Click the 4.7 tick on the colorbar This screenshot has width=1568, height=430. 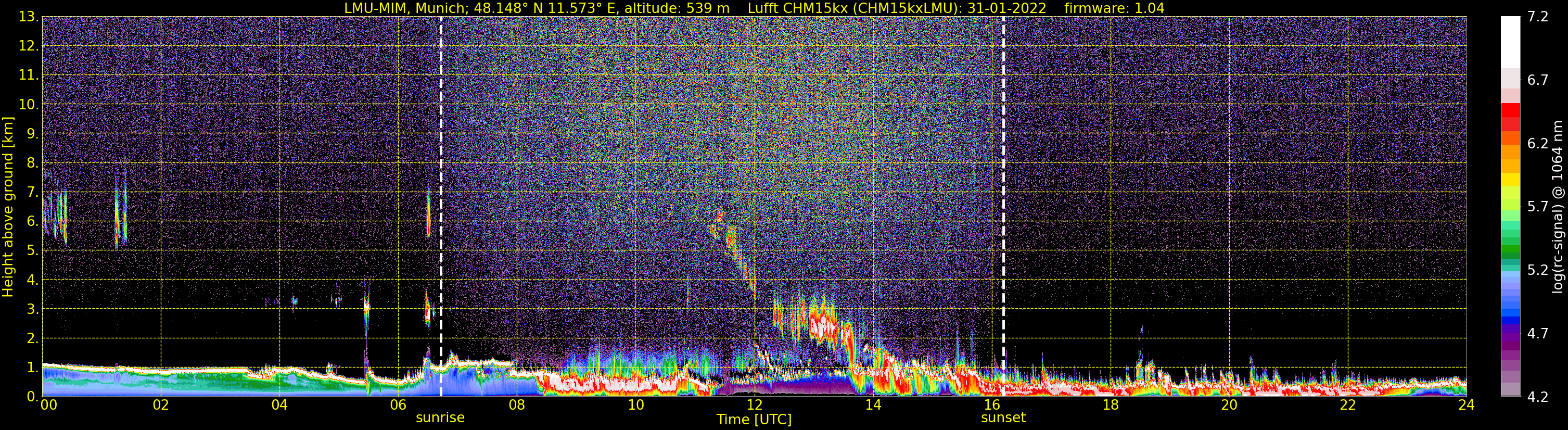[1538, 333]
